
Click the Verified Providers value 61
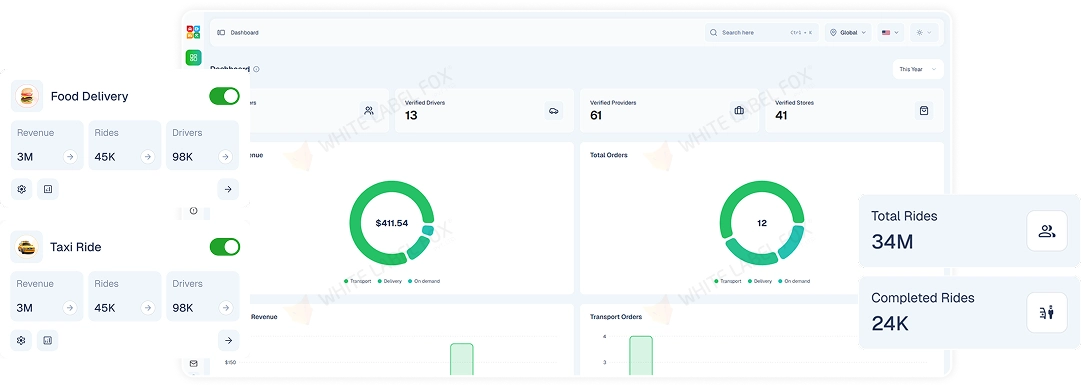pyautogui.click(x=596, y=115)
